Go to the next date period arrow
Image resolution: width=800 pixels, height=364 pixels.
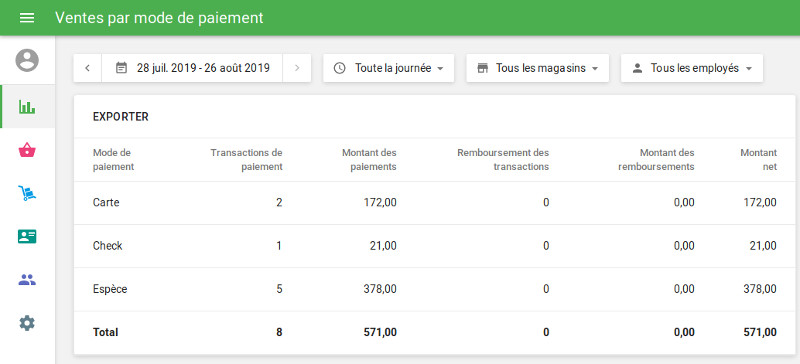tap(297, 68)
